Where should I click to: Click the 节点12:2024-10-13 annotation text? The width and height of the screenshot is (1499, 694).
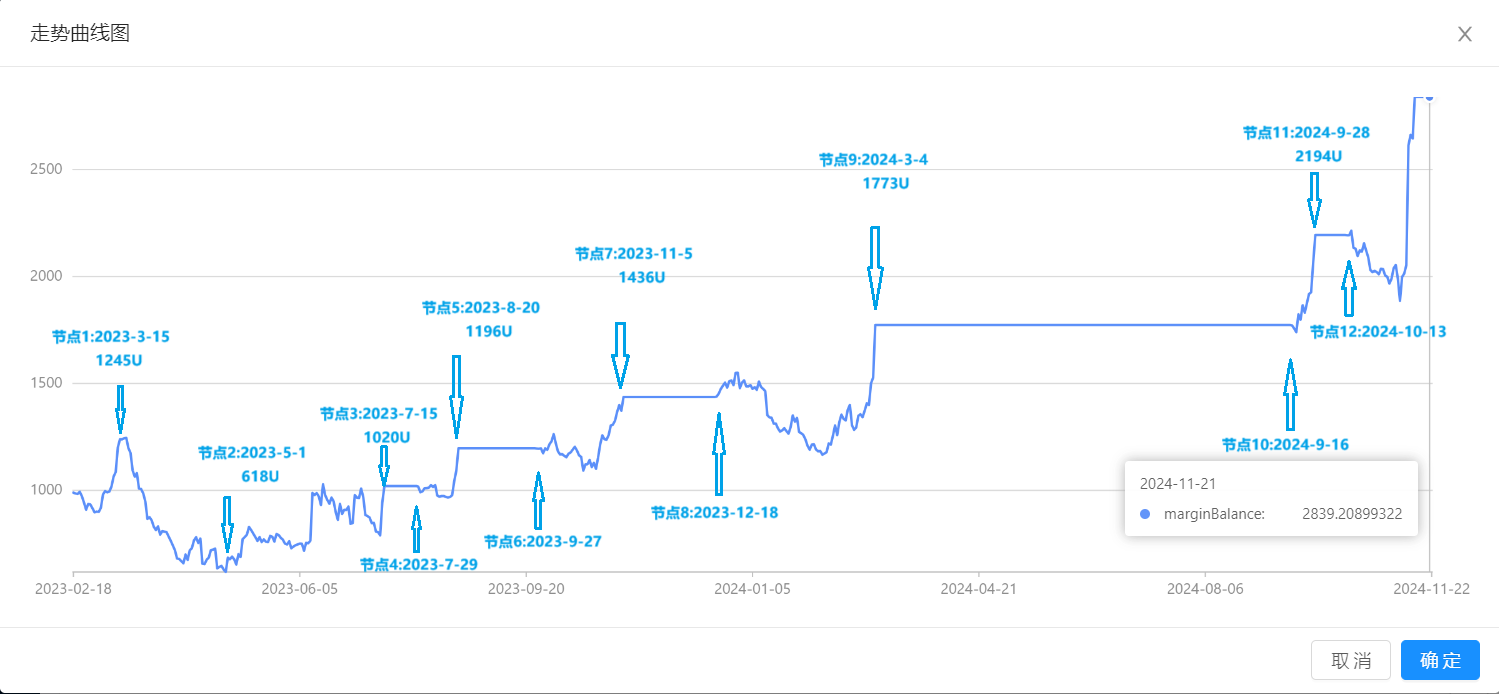[x=1378, y=331]
